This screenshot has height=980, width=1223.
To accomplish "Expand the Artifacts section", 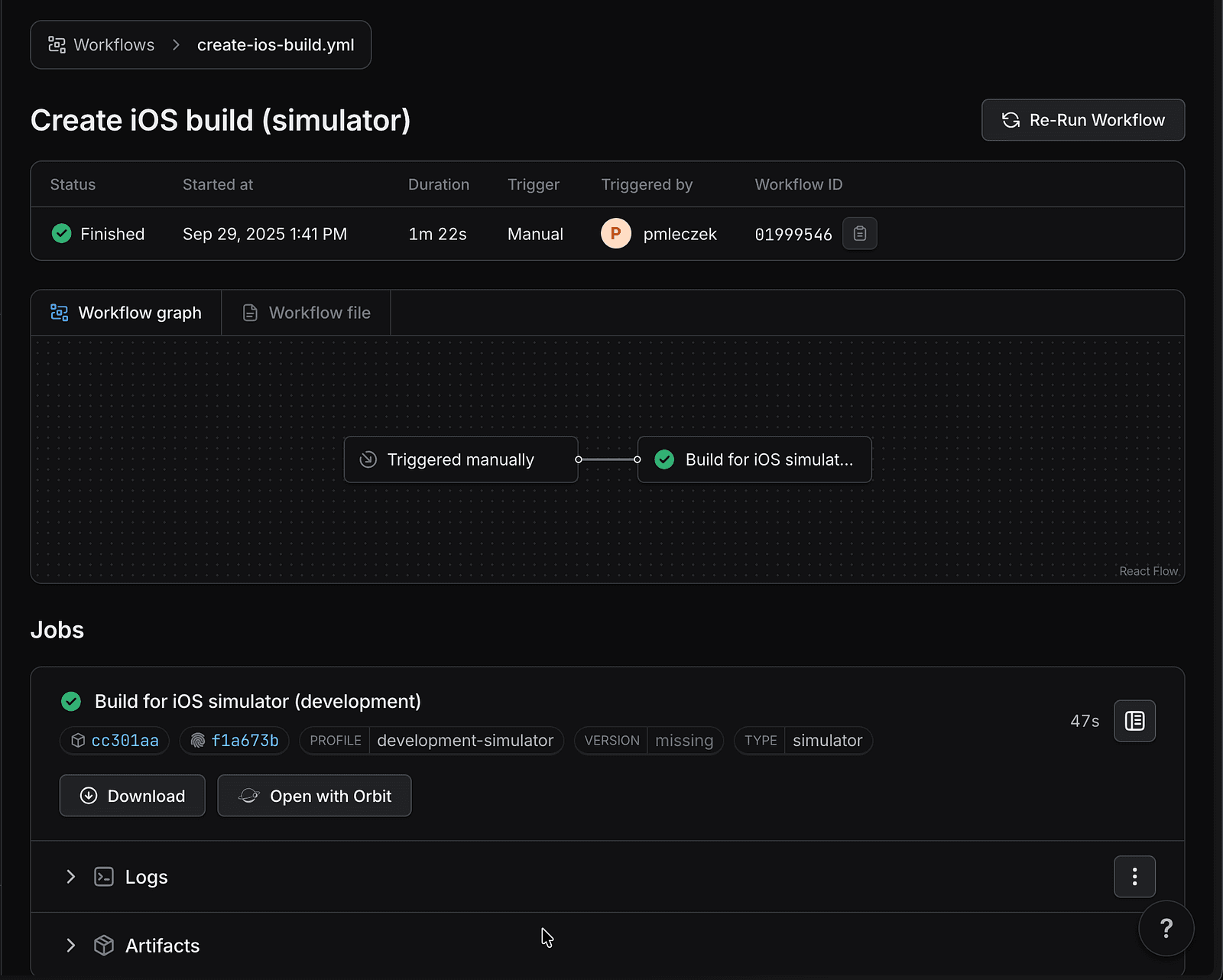I will (71, 946).
